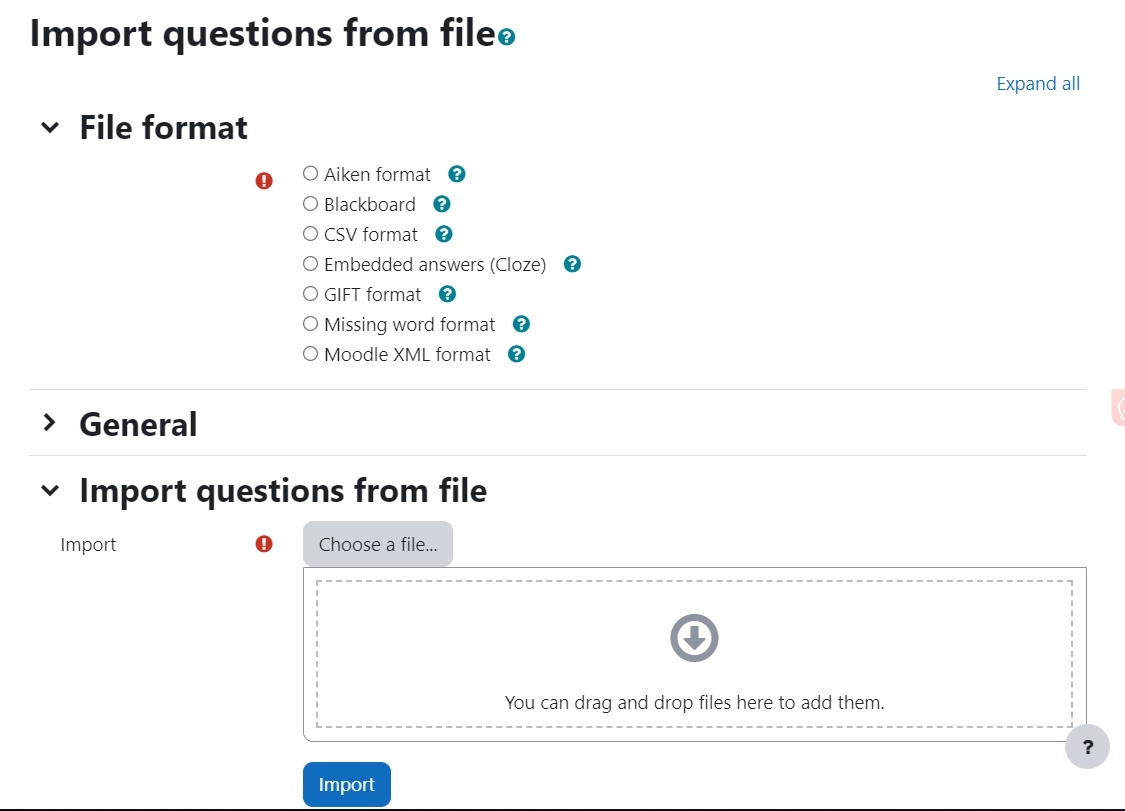Open Moodle XML format help
Image resolution: width=1125 pixels, height=811 pixels.
516,354
